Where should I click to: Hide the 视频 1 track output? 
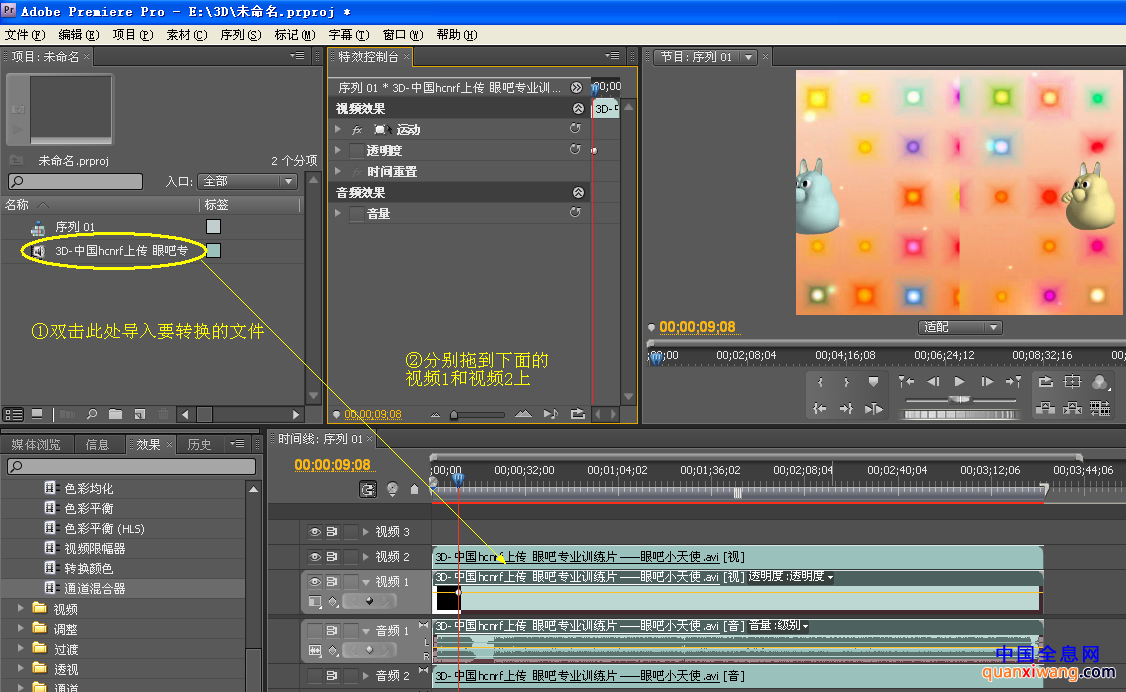pyautogui.click(x=315, y=581)
